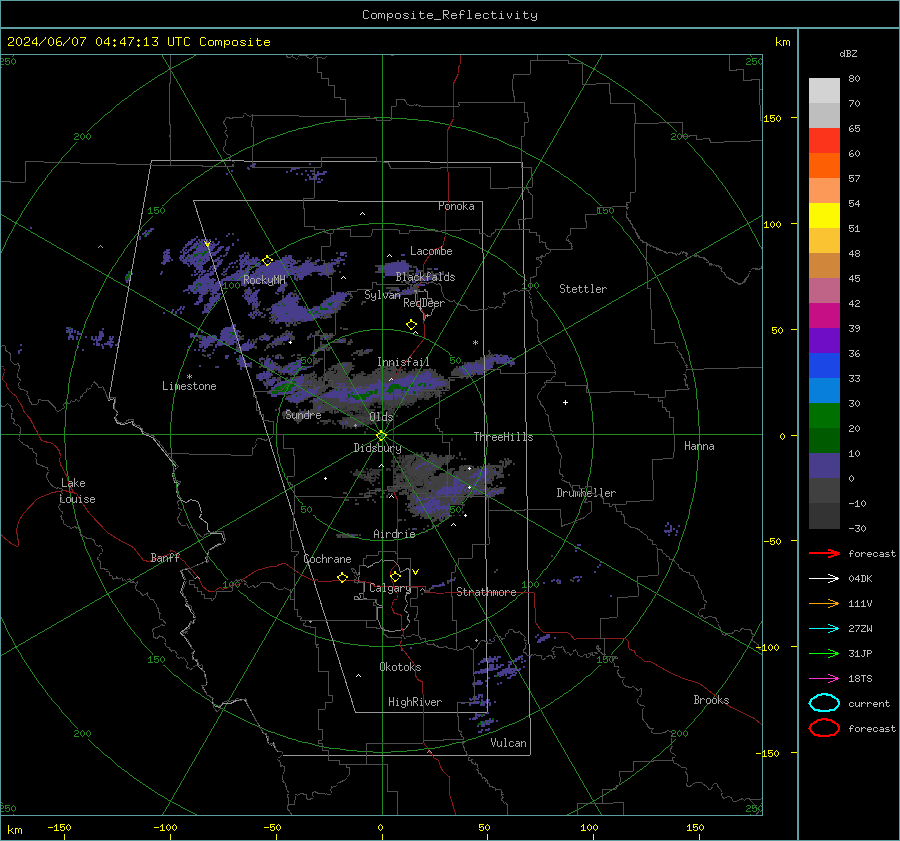Pick the blue 33-36 dBZ swatch
The image size is (900, 841).
click(x=824, y=366)
